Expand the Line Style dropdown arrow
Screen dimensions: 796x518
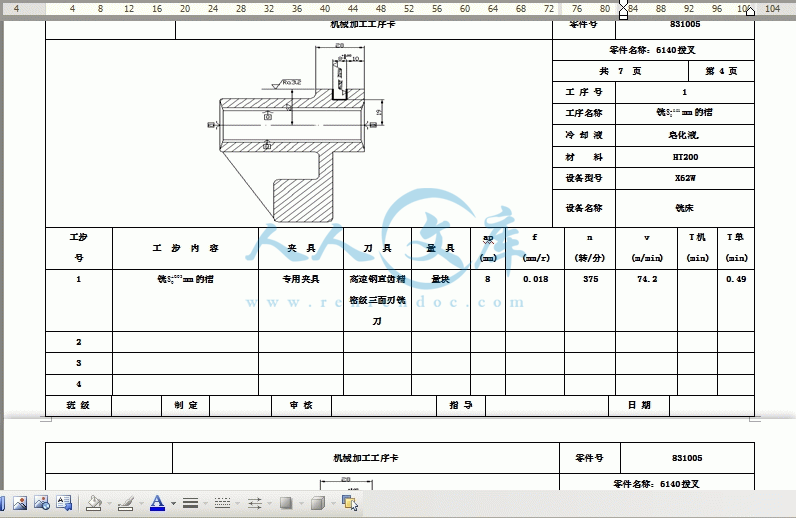(205, 503)
